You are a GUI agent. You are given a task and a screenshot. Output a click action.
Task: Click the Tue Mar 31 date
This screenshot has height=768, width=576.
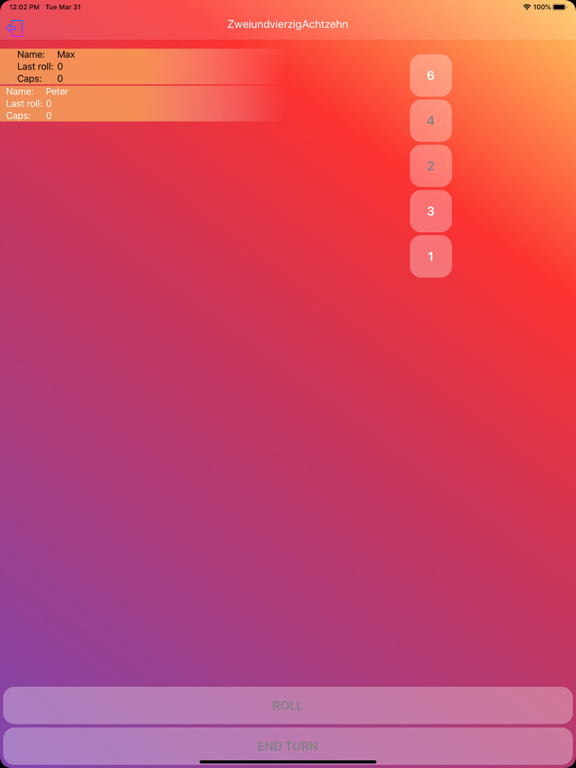click(x=63, y=7)
